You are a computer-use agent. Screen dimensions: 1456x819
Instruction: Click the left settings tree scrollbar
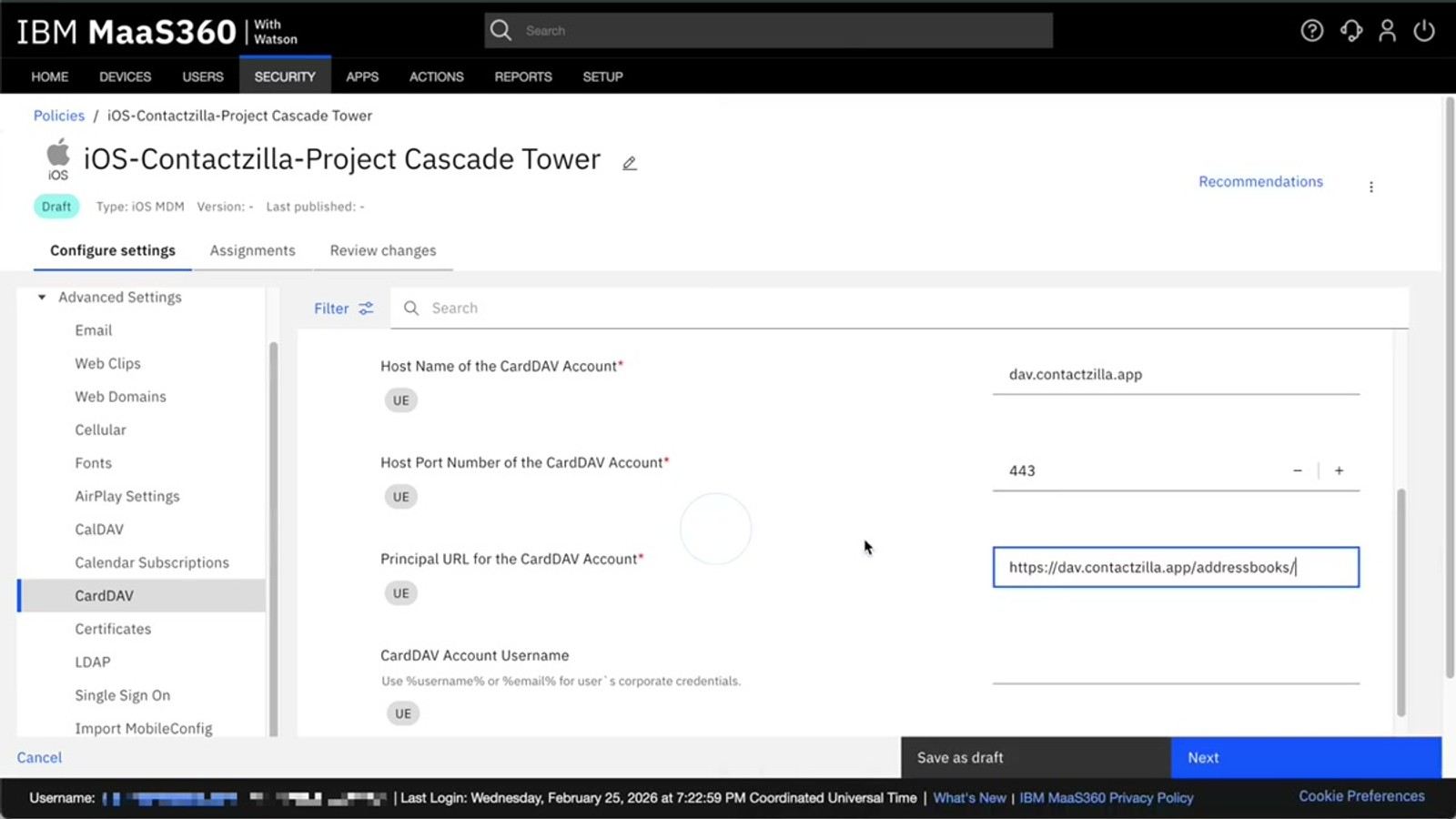(x=273, y=539)
